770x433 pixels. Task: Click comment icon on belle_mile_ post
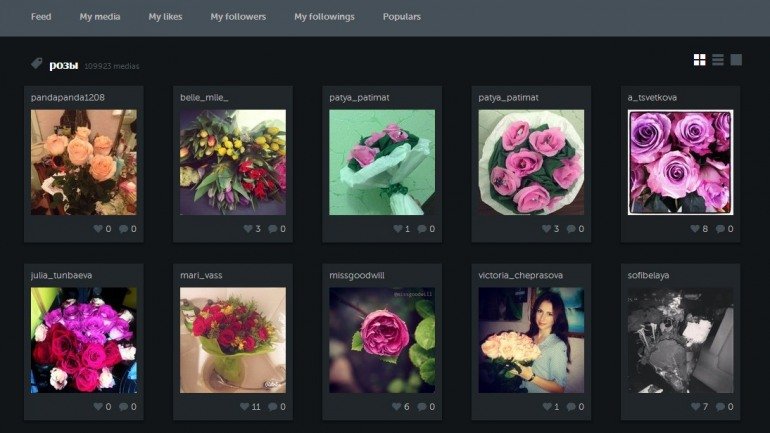coord(272,229)
